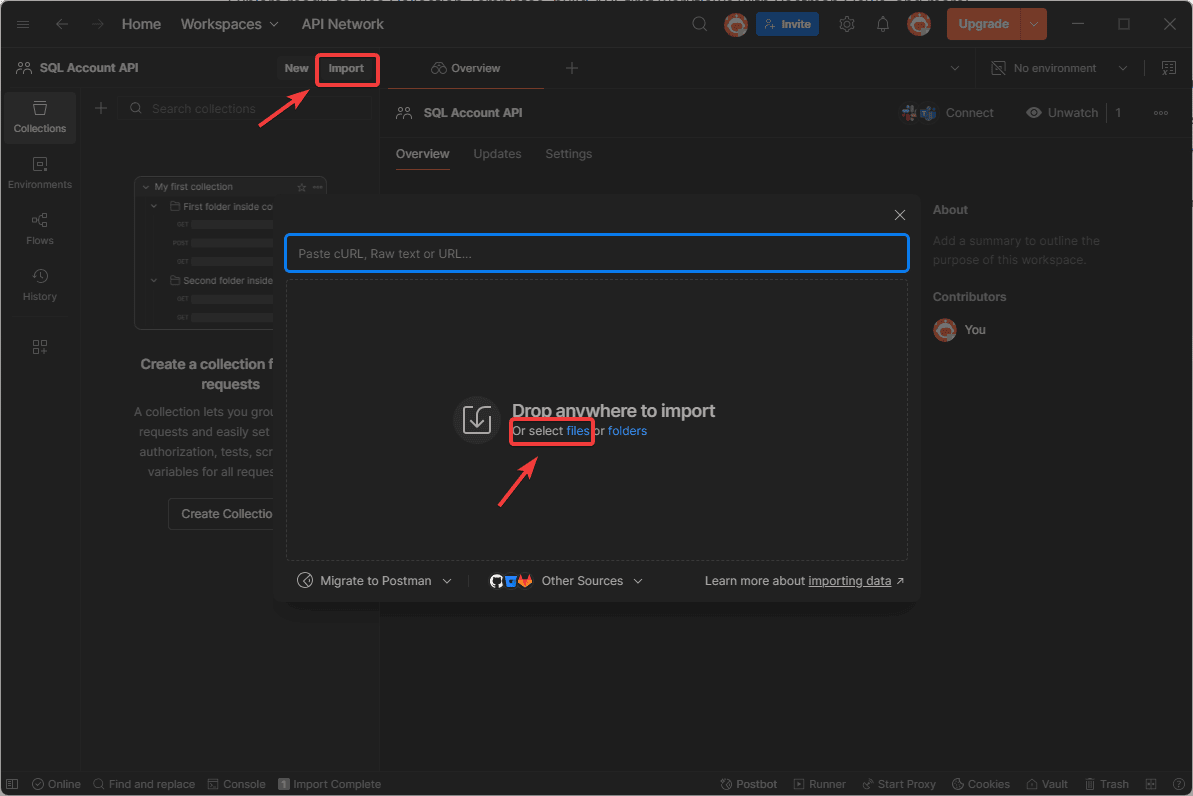Open the No environment selector

1059,68
